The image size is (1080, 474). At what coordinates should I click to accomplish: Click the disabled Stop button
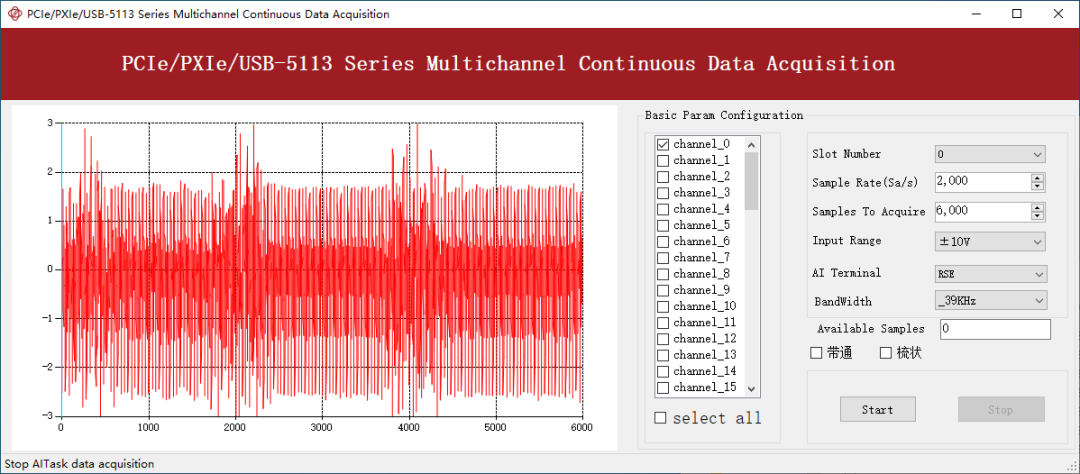pos(1001,409)
